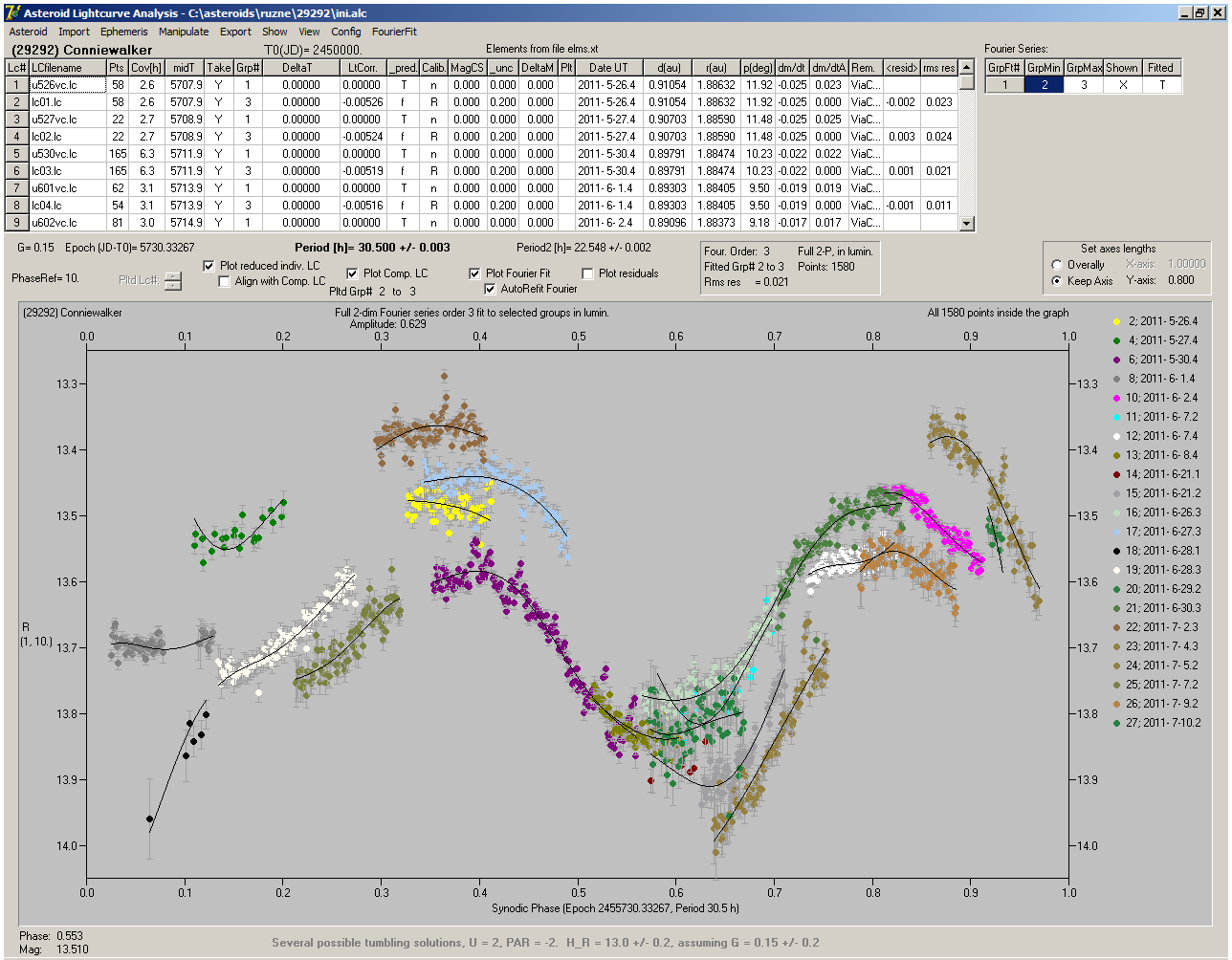The width and height of the screenshot is (1232, 960).
Task: Open the Asteroid menu
Action: click(x=28, y=32)
